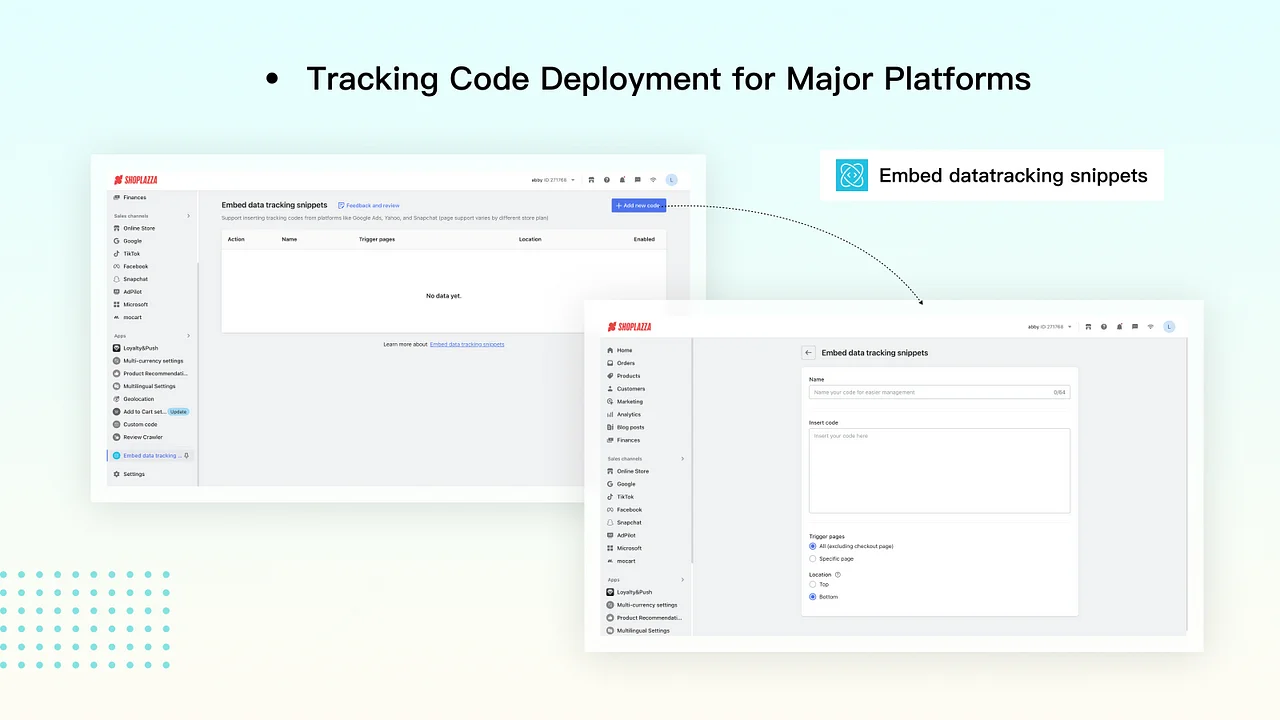This screenshot has height=720, width=1280.
Task: Go to Analytics in the sidebar
Action: coord(628,414)
